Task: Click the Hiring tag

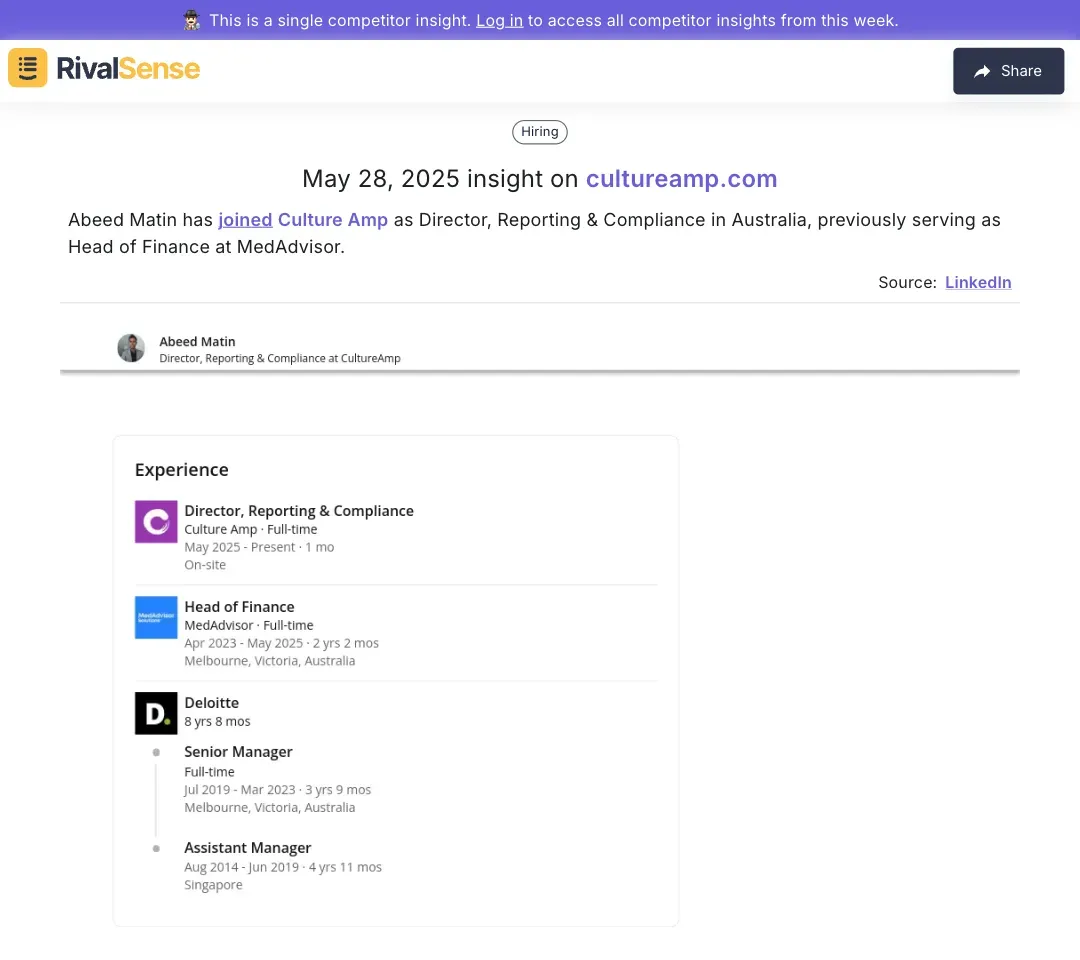Action: [x=540, y=132]
